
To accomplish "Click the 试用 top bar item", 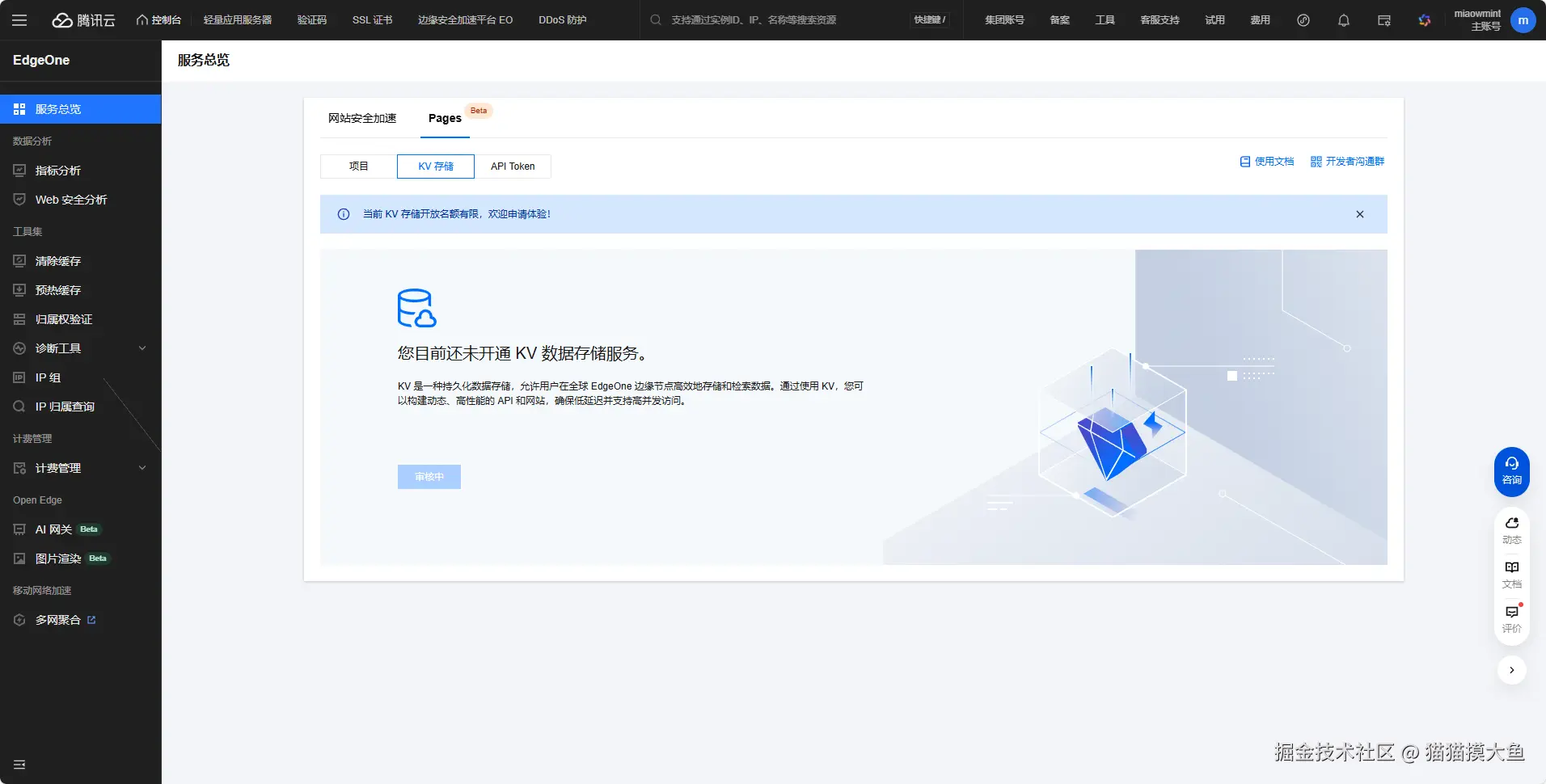I will (x=1215, y=20).
